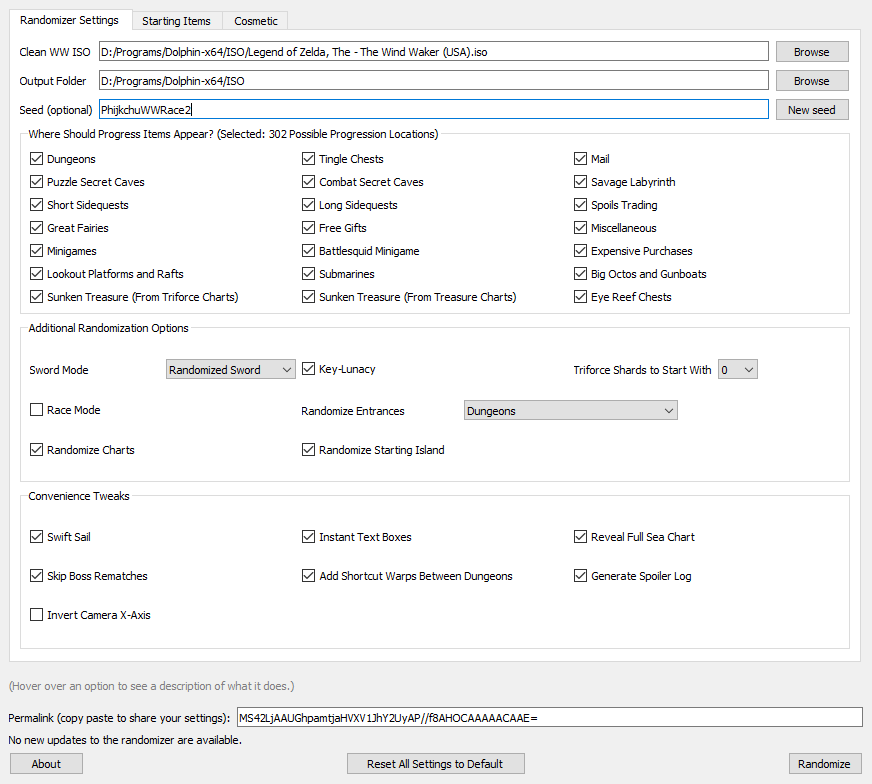This screenshot has height=784, width=872.
Task: Click the Output Folder path field
Action: tap(434, 81)
